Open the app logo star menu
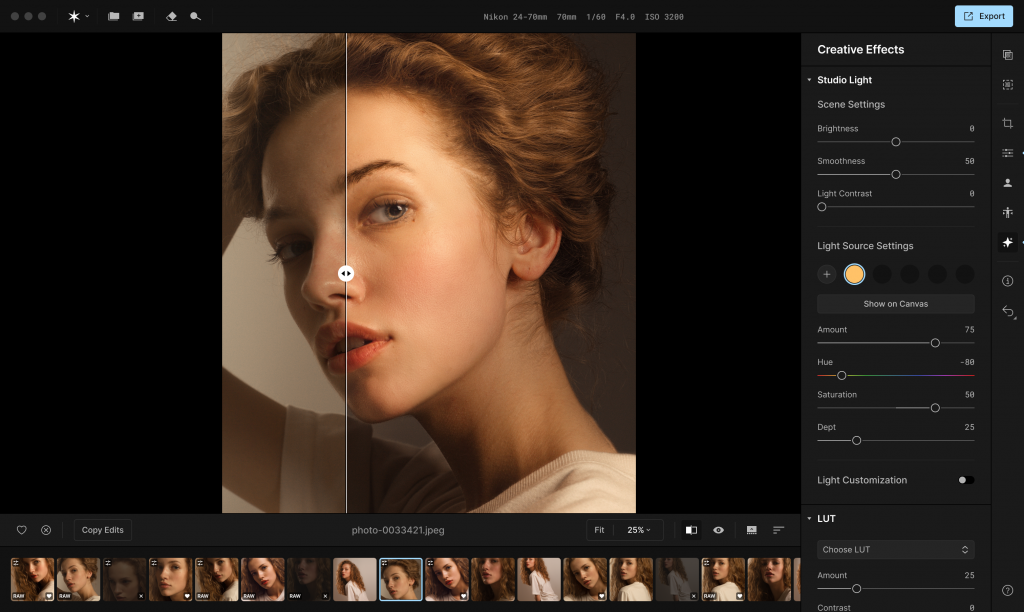This screenshot has height=612, width=1024. point(78,16)
